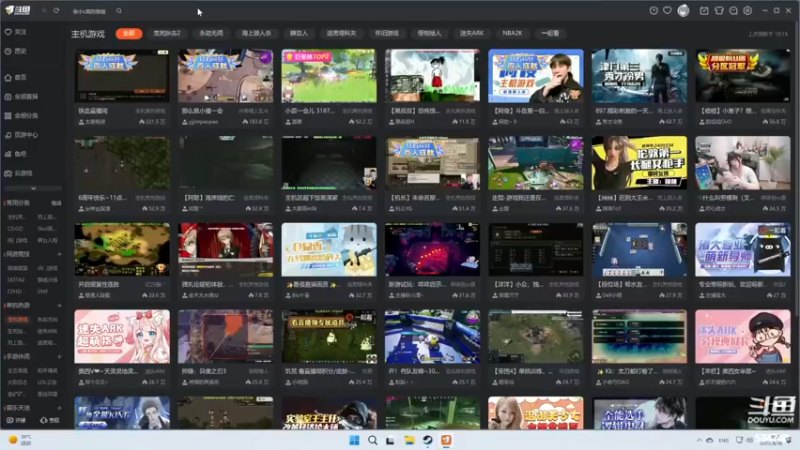Select the 海上狼人杀 category tab
The image size is (800, 450).
pos(256,33)
